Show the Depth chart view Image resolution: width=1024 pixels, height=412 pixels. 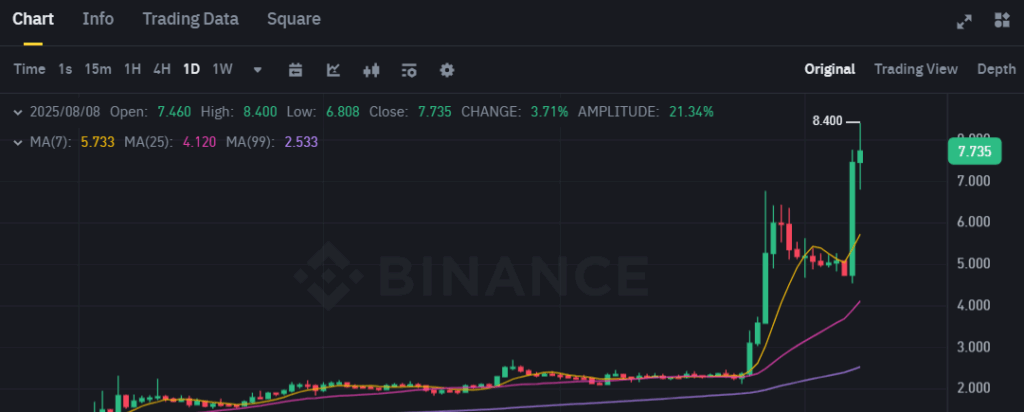(996, 69)
